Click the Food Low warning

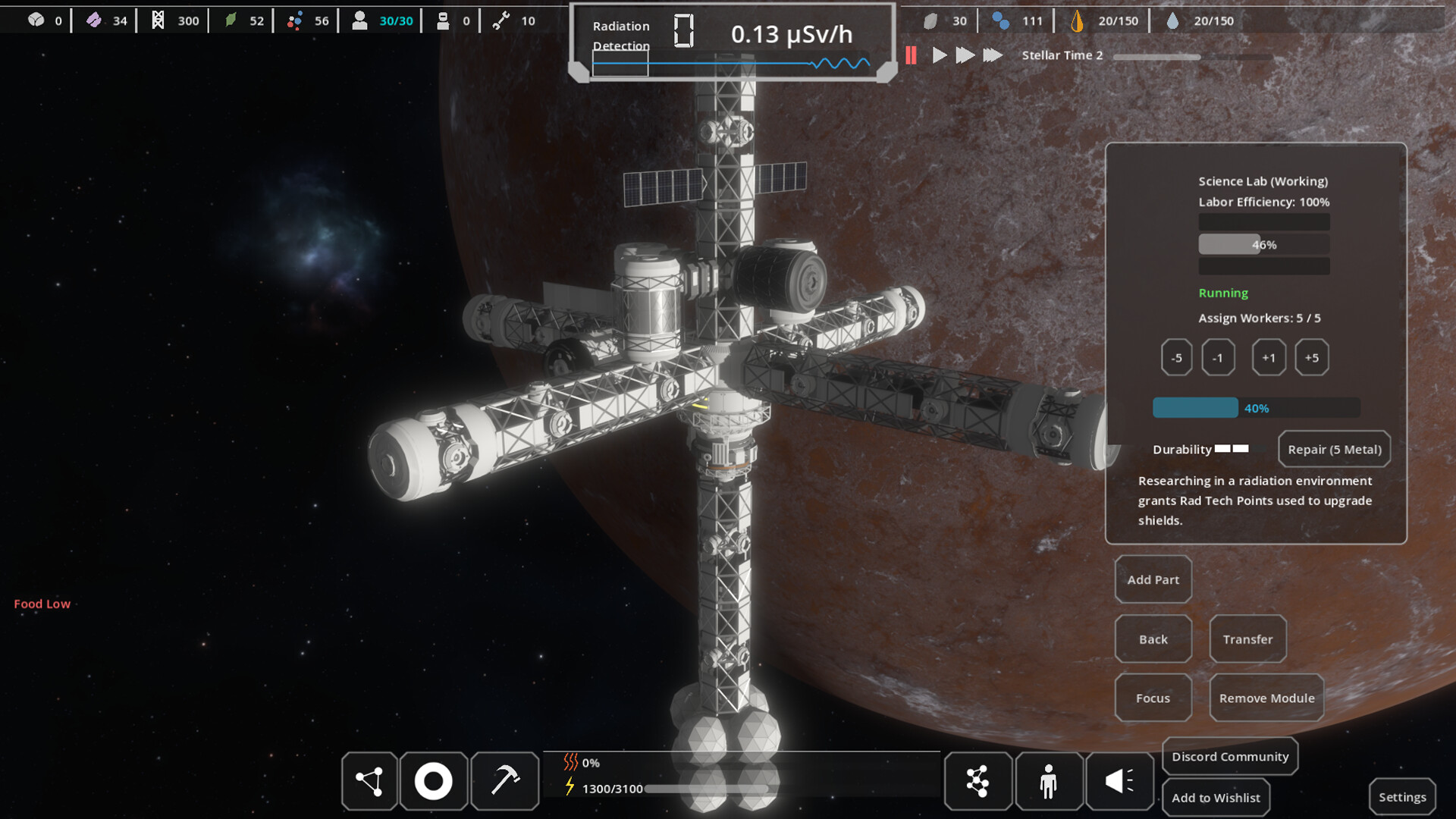coord(42,604)
